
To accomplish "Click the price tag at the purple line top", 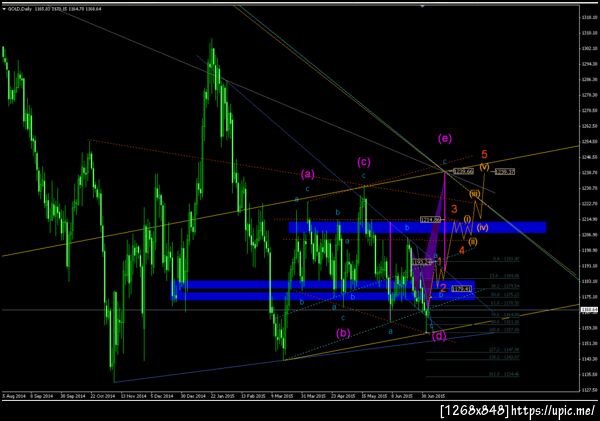I will tap(463, 171).
